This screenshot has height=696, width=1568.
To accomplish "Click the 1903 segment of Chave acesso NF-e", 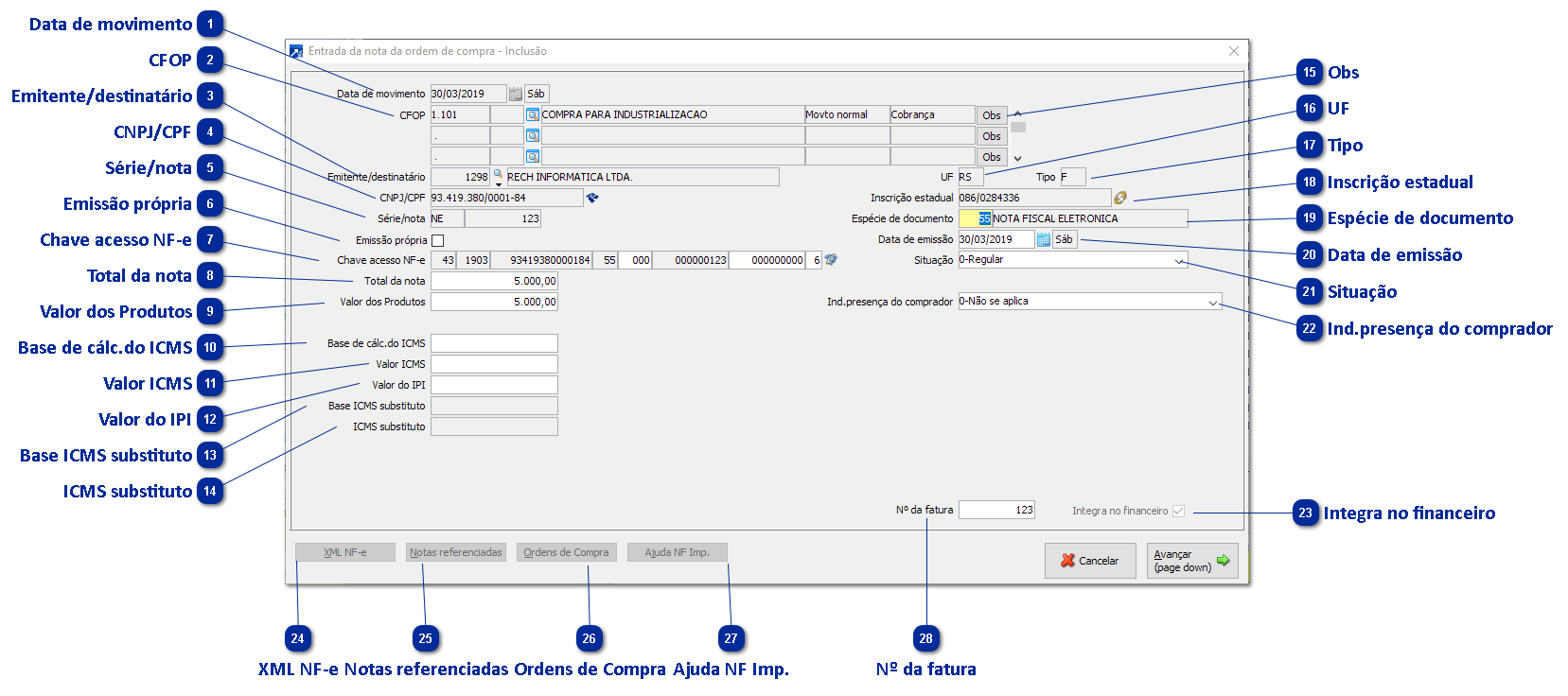I will click(x=473, y=260).
